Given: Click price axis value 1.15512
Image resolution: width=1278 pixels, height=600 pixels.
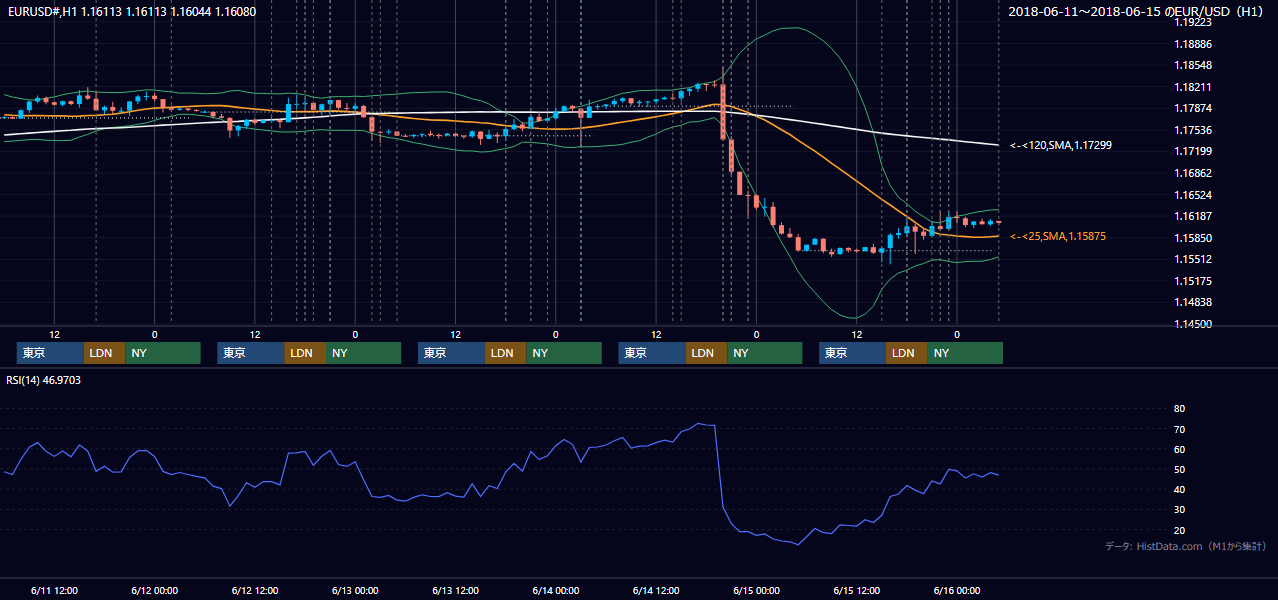Looking at the screenshot, I should click(1192, 259).
